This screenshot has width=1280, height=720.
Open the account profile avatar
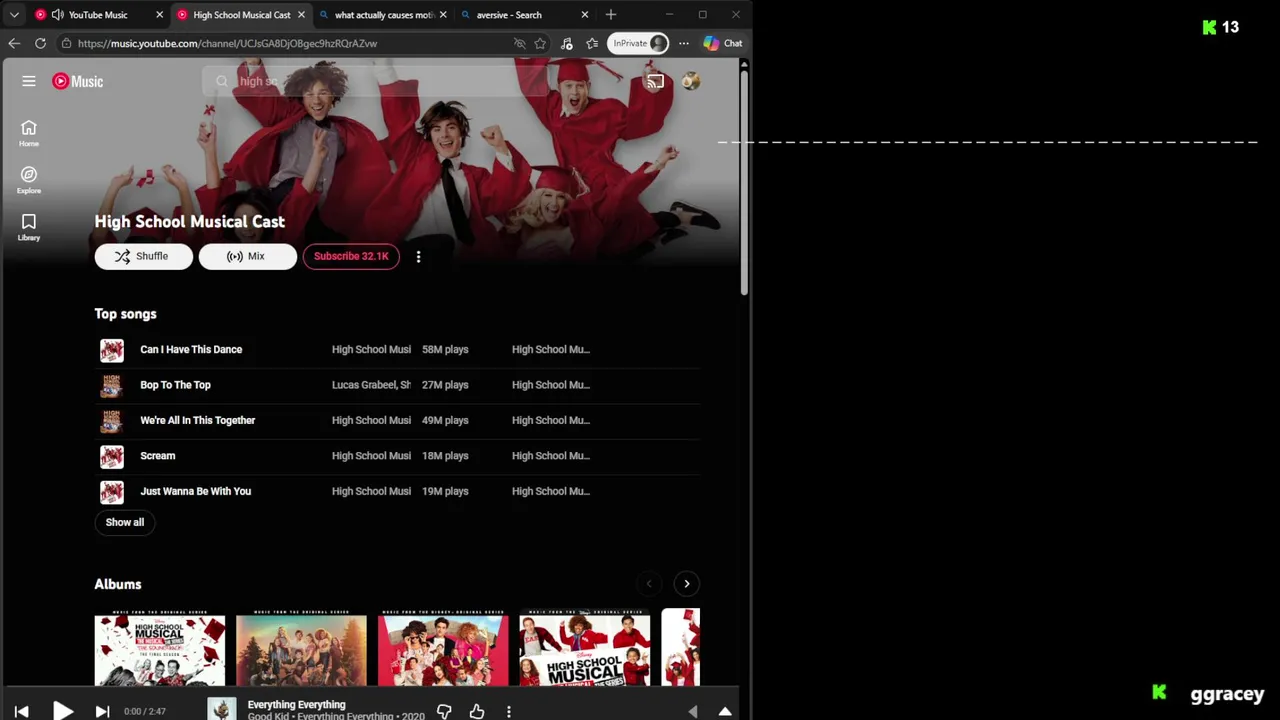tap(691, 82)
